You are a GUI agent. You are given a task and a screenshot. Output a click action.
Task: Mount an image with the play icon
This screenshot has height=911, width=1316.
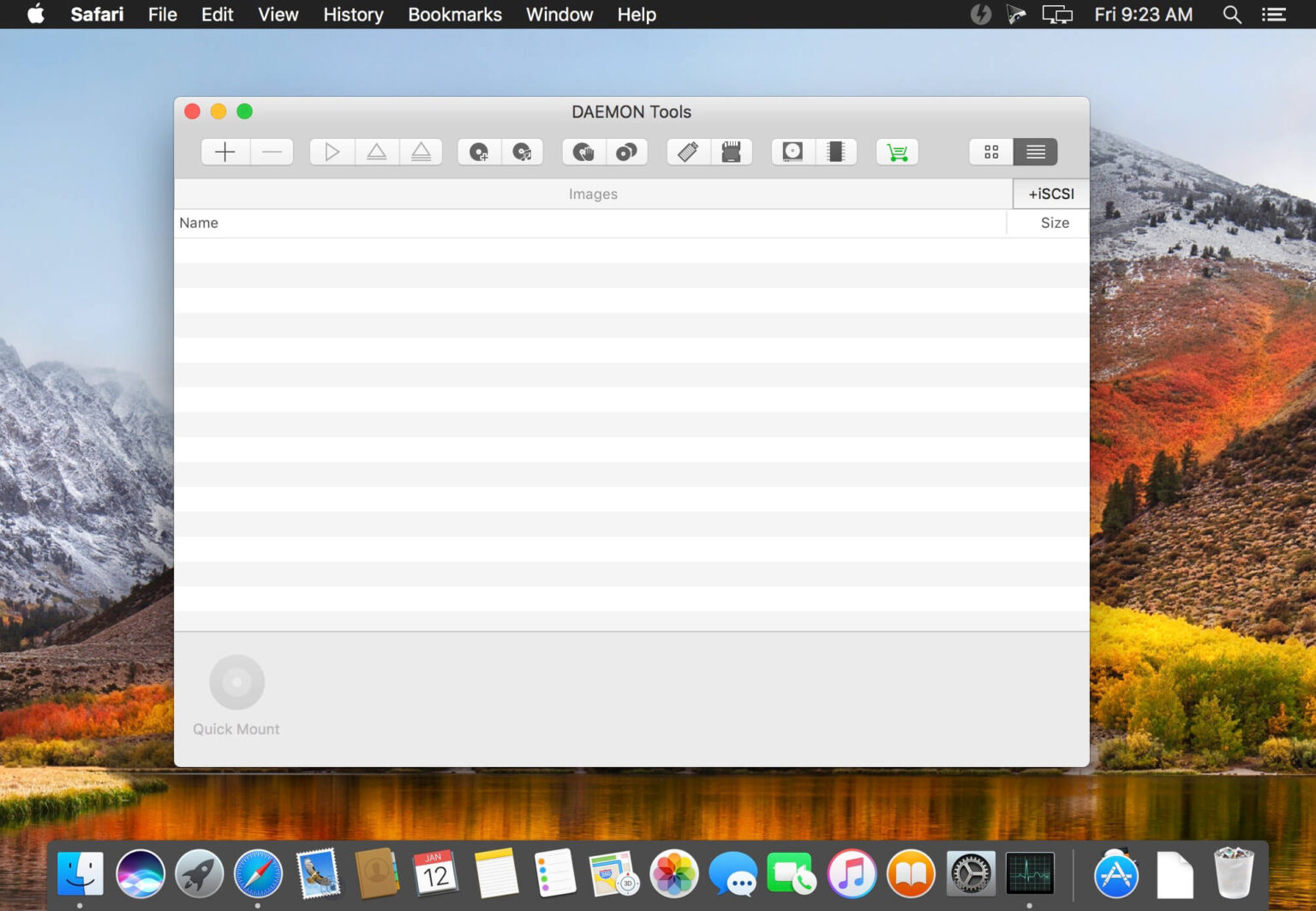point(332,152)
